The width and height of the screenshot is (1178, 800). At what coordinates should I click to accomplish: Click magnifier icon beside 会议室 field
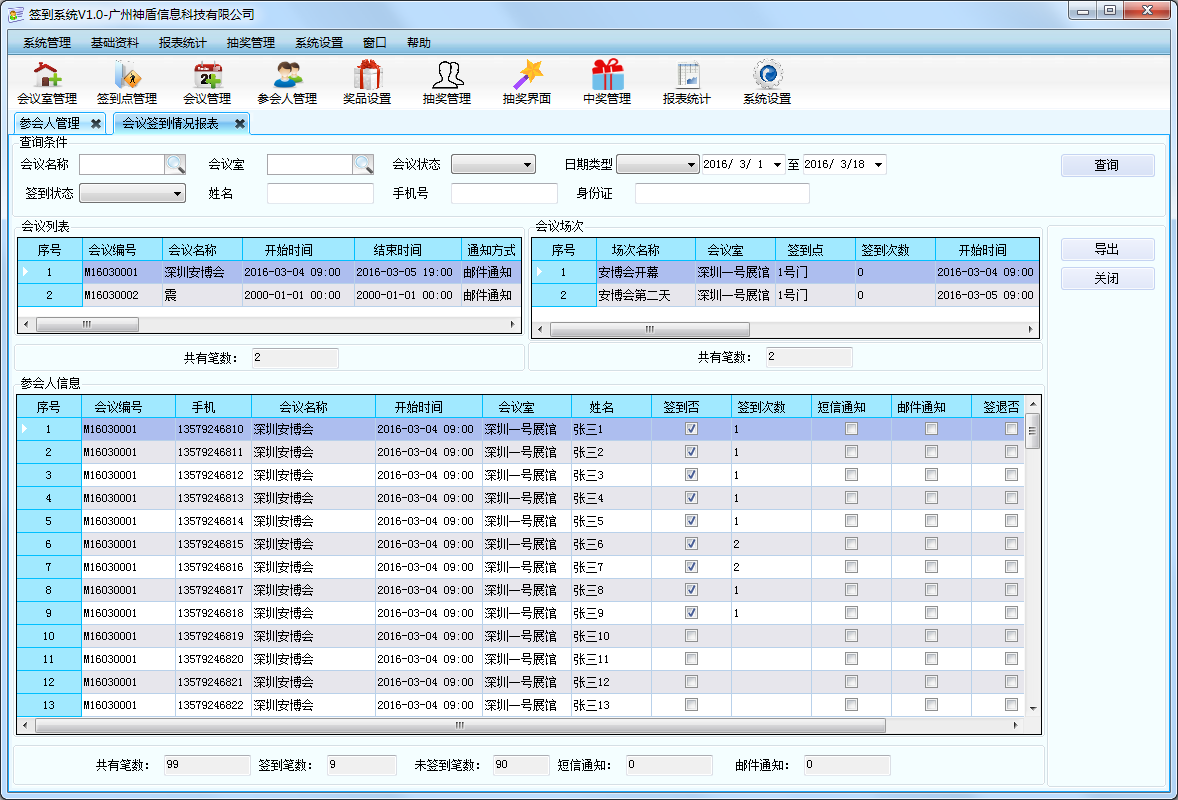point(363,164)
